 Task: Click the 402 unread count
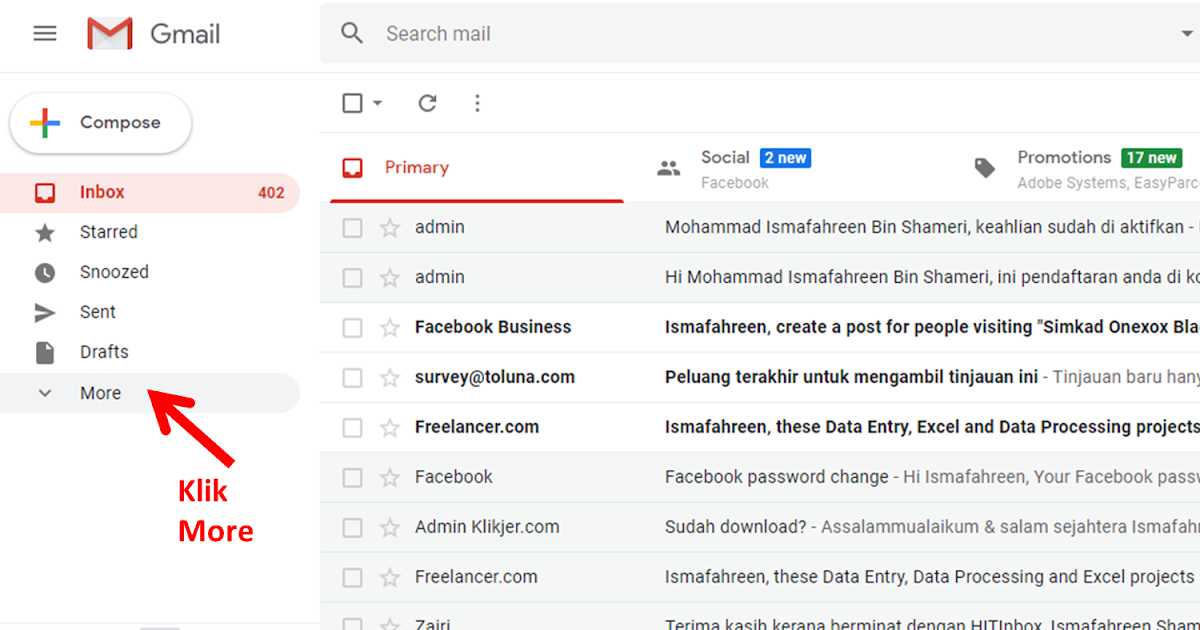coord(271,193)
